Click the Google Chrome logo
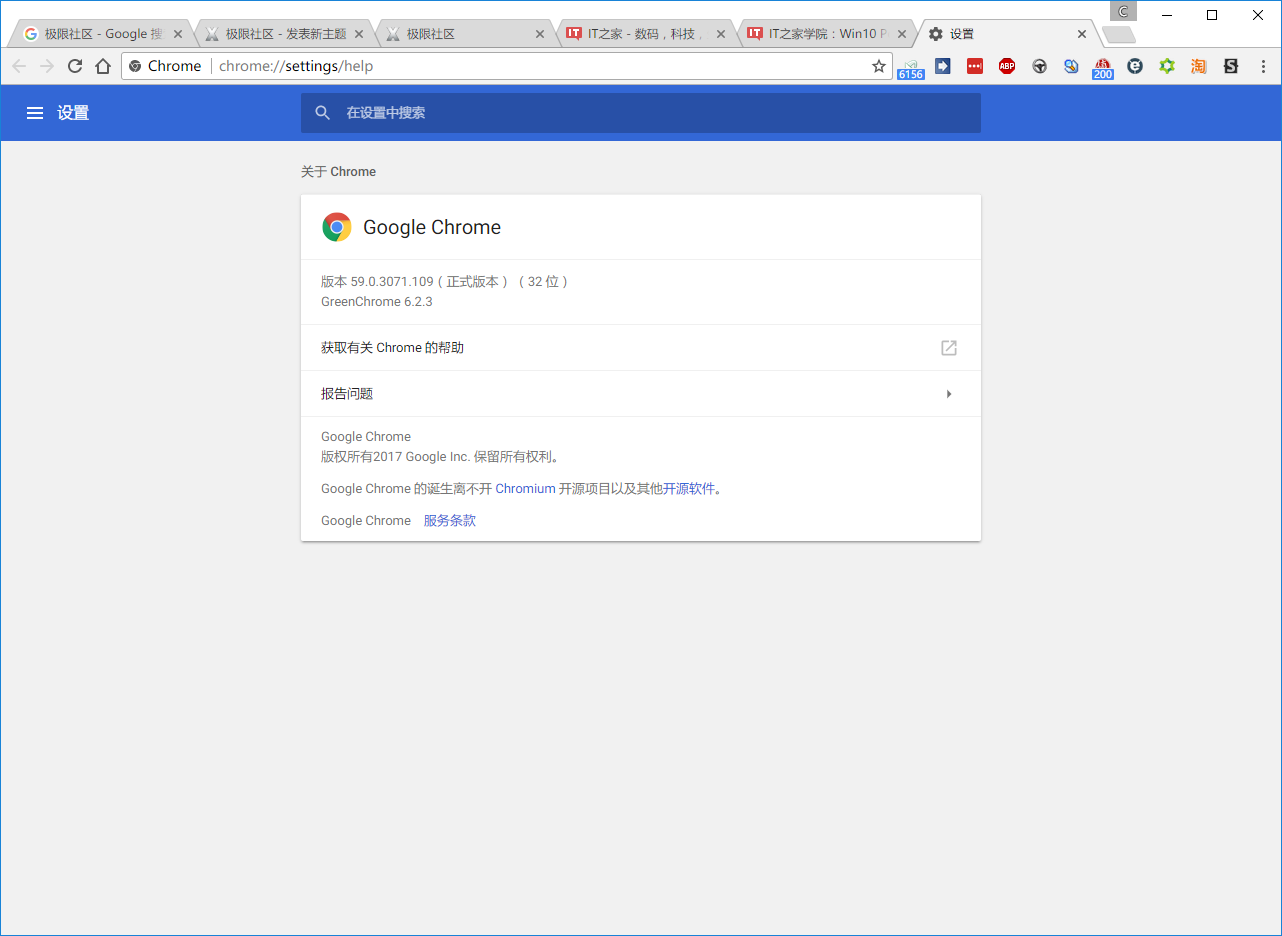The width and height of the screenshot is (1282, 936). pos(337,227)
